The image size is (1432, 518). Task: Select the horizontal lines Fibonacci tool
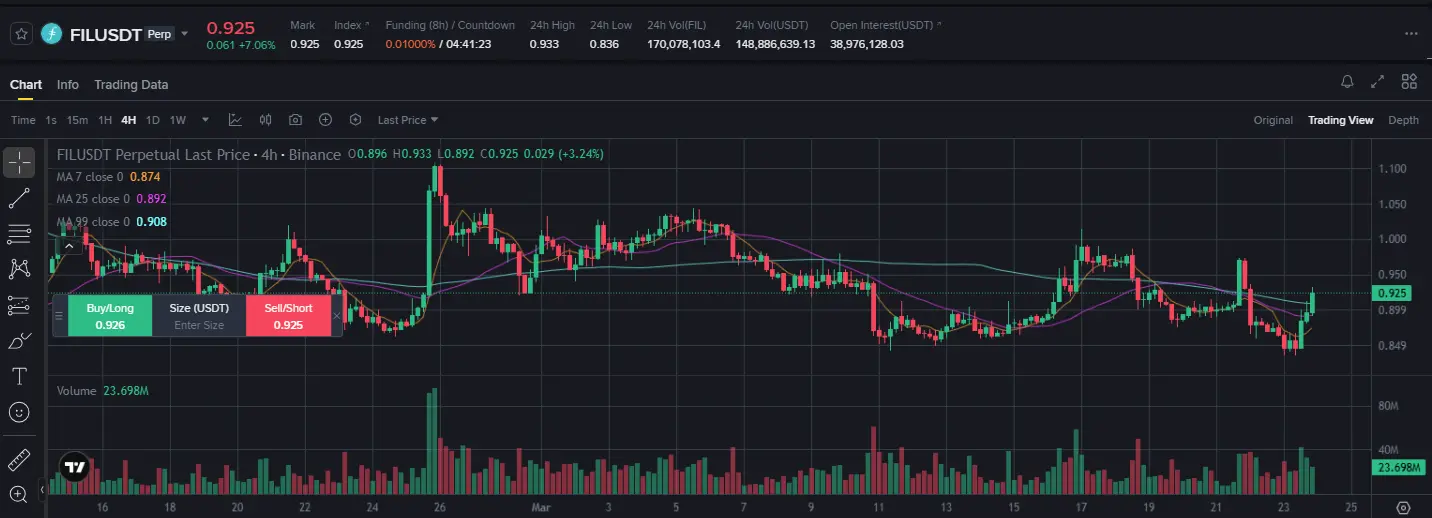click(x=19, y=234)
